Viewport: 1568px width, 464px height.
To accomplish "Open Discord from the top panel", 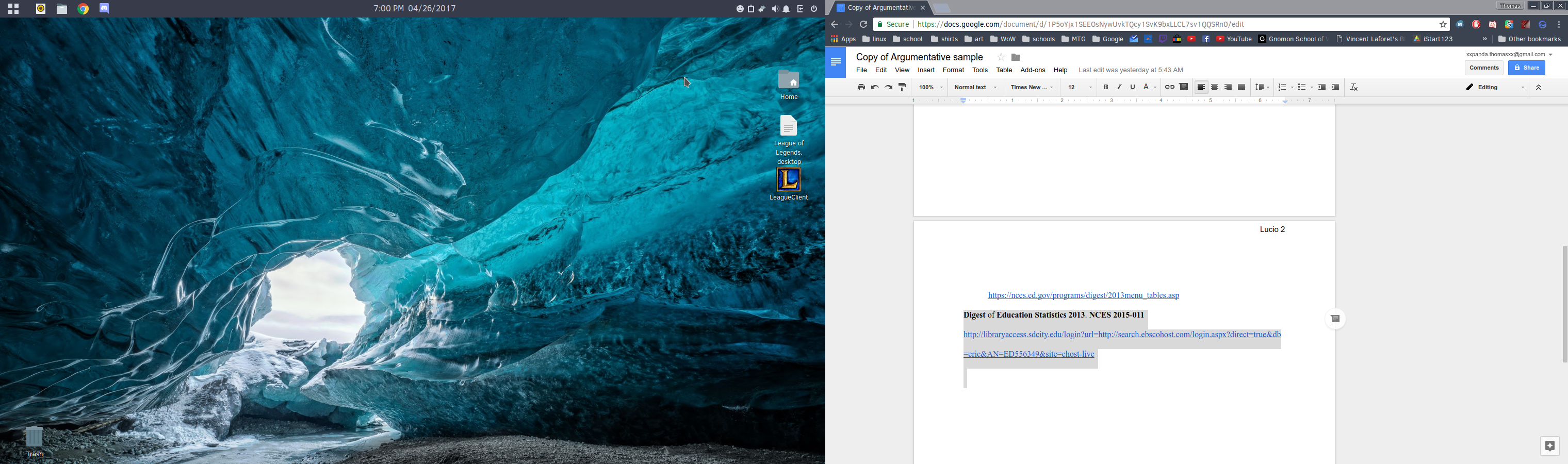I will click(104, 9).
